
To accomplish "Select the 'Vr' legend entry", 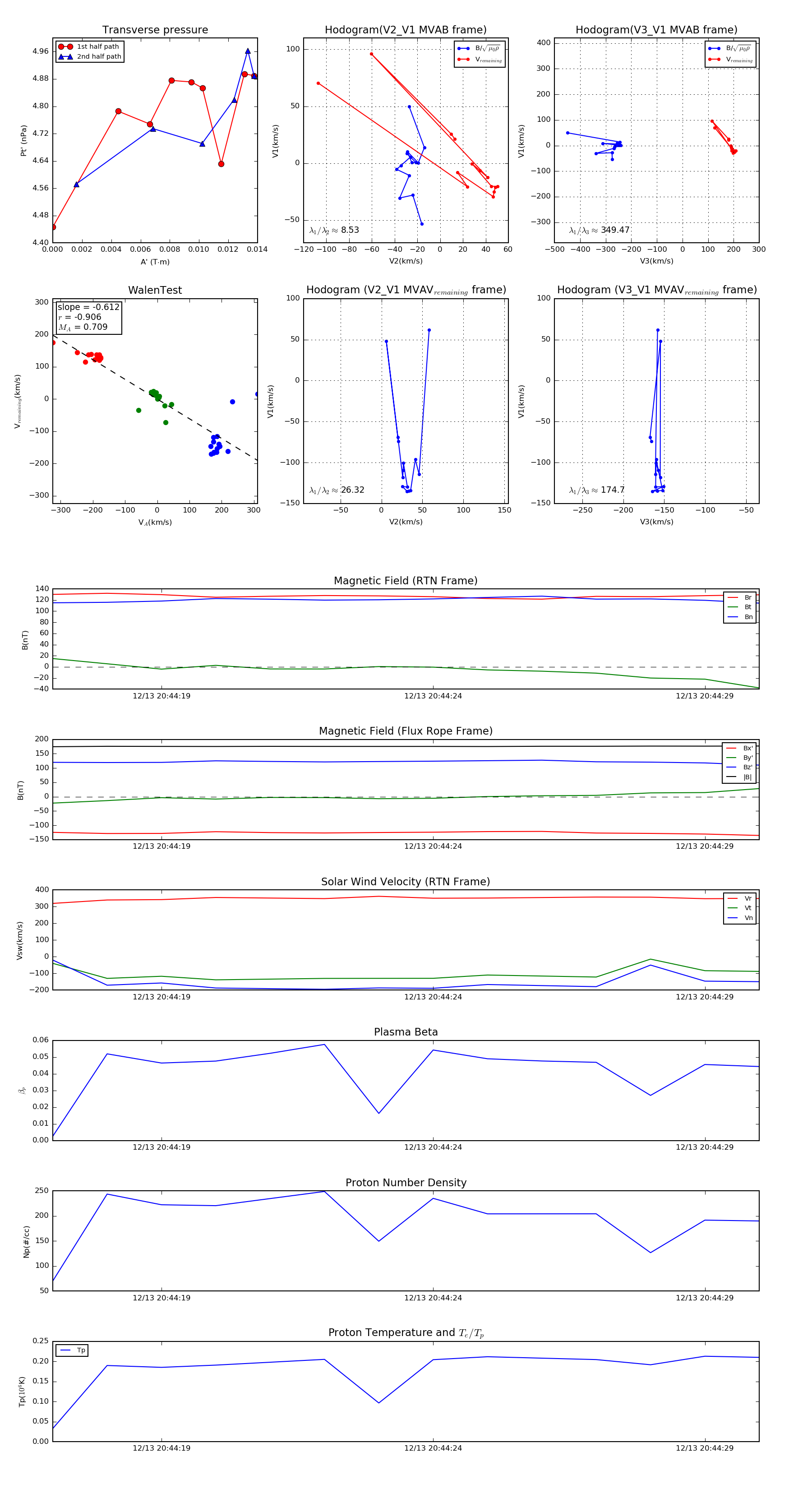I will (x=740, y=899).
